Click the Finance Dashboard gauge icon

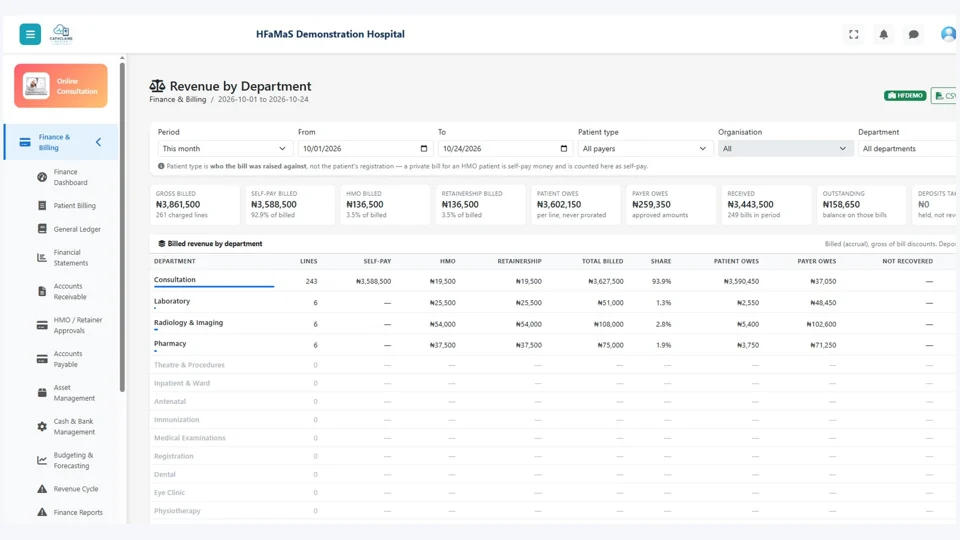pos(42,177)
